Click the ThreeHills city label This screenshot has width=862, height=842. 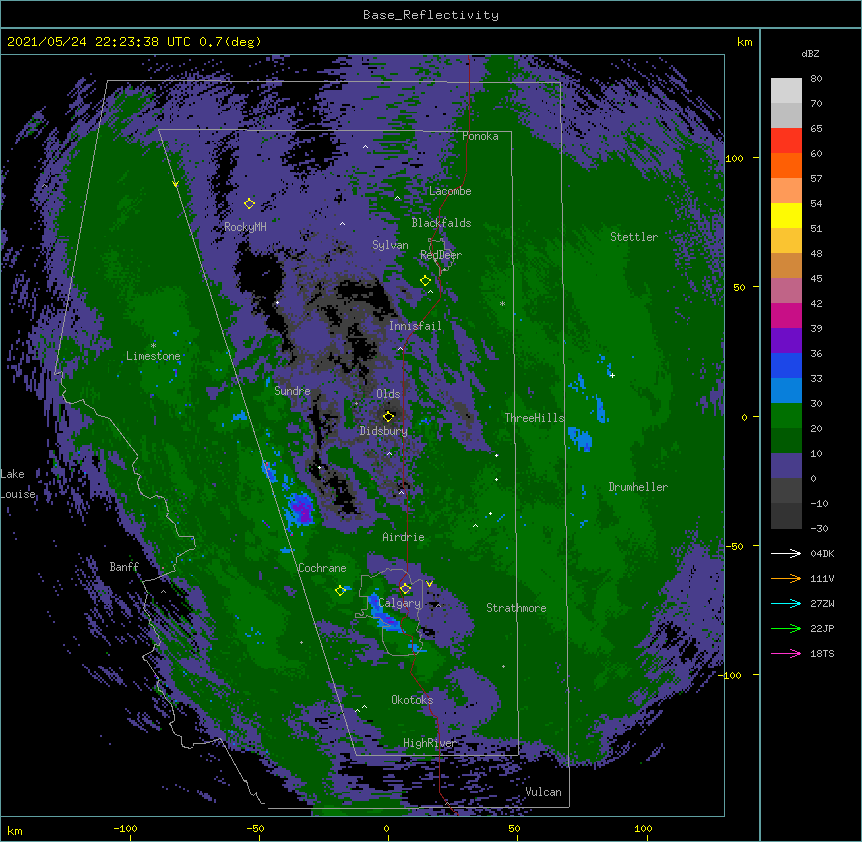[534, 418]
